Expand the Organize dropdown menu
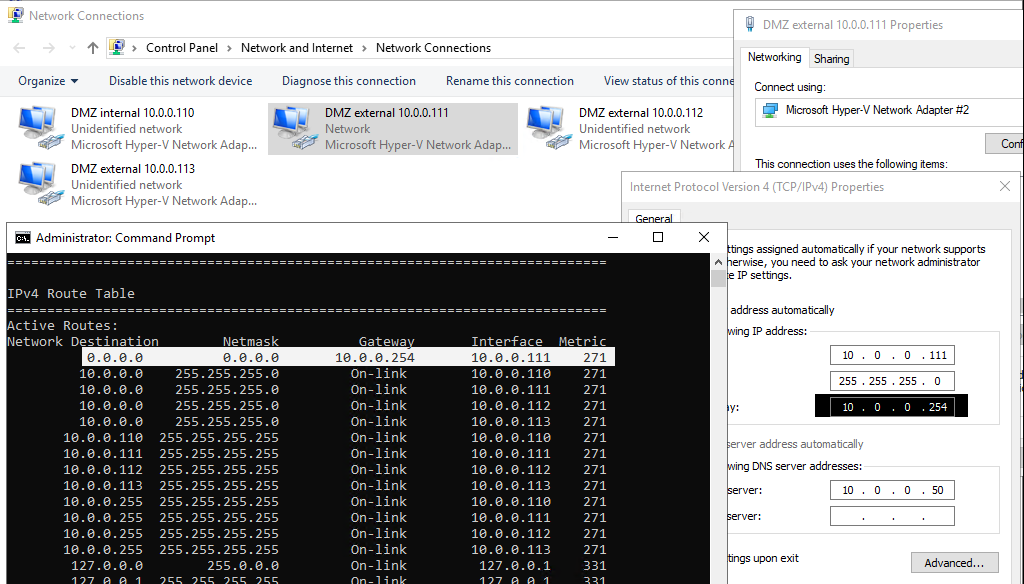Viewport: 1024px width, 584px height. (48, 81)
